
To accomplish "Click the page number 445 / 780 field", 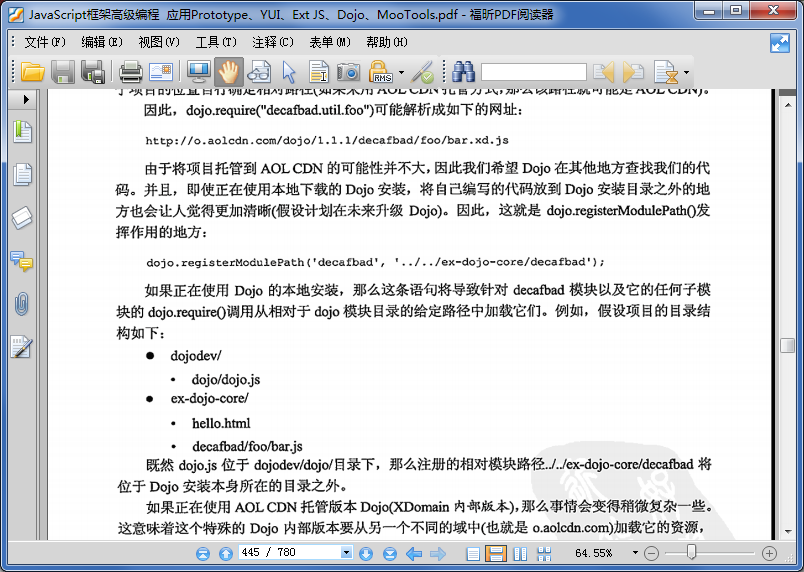I will click(x=290, y=553).
